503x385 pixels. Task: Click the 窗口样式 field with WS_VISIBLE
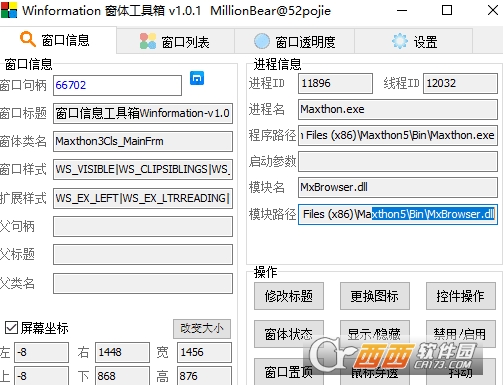[x=143, y=169]
